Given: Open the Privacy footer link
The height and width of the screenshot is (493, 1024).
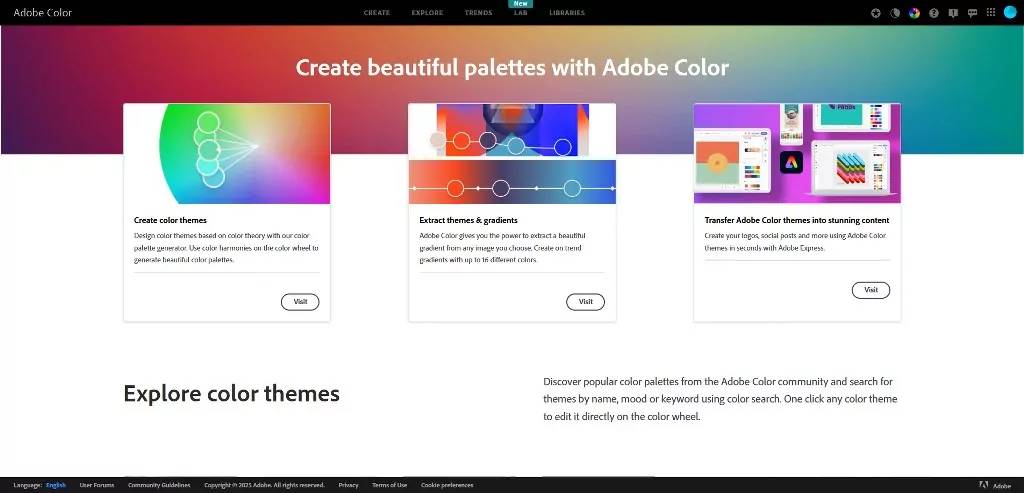Looking at the screenshot, I should pyautogui.click(x=348, y=485).
